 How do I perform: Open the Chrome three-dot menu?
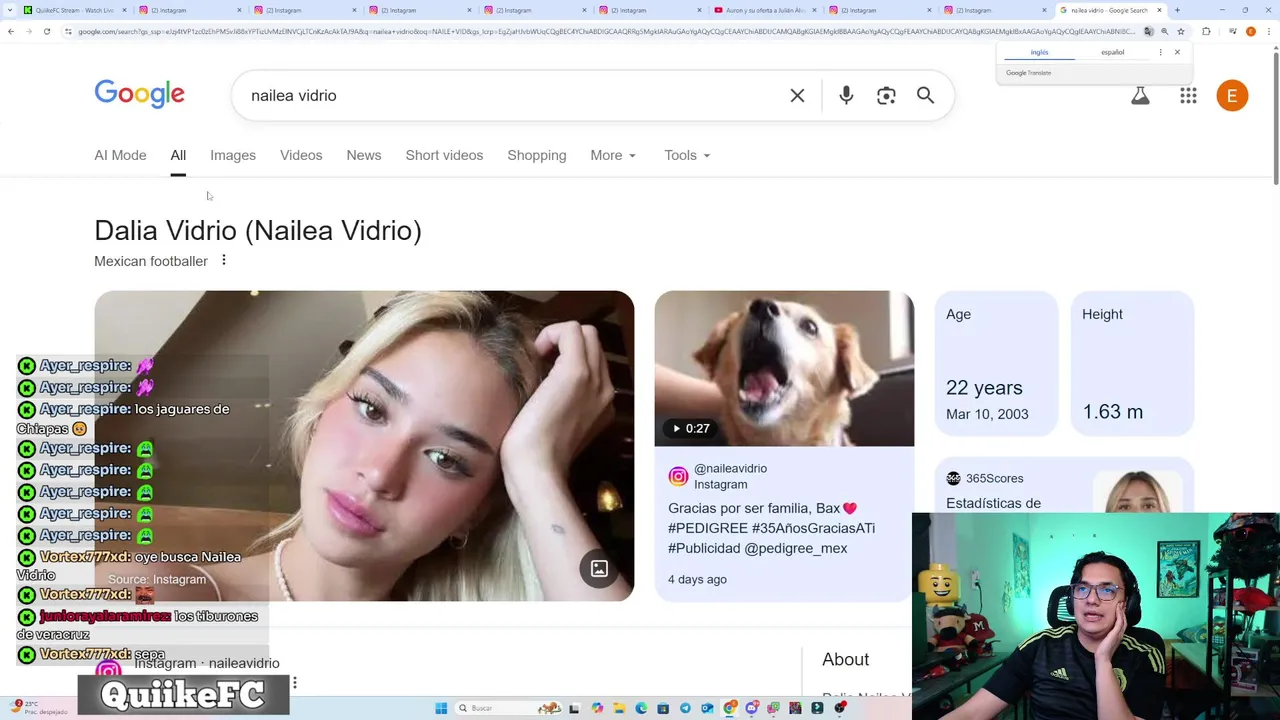pos(1269,31)
